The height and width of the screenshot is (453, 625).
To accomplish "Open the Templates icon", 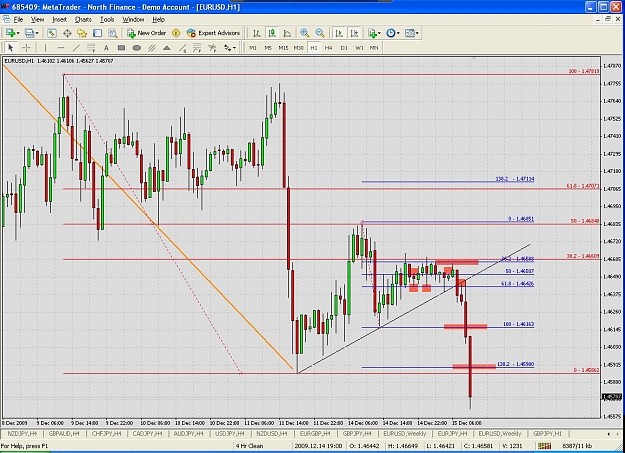I will [410, 33].
